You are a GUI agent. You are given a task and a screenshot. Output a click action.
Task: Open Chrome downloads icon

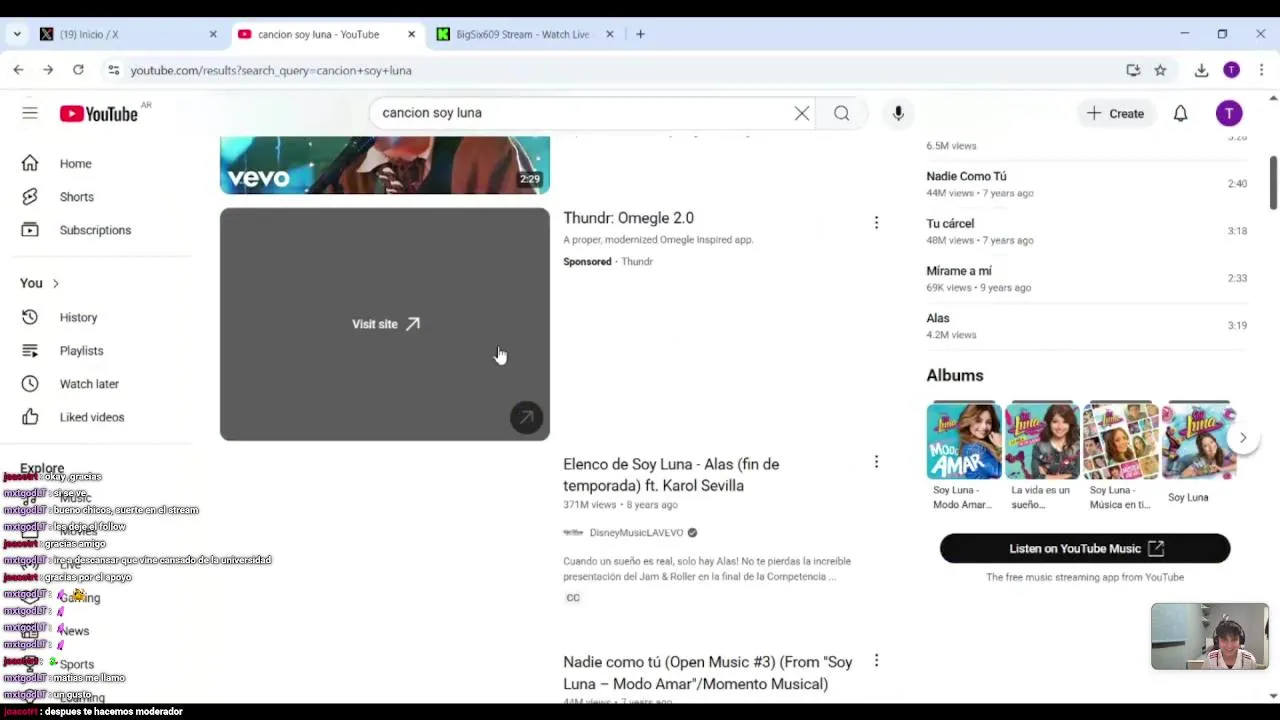pos(1201,70)
